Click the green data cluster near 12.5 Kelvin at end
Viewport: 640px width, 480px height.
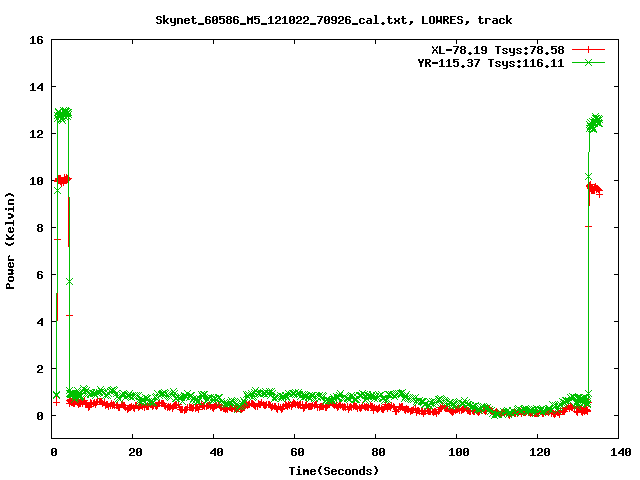coord(595,123)
